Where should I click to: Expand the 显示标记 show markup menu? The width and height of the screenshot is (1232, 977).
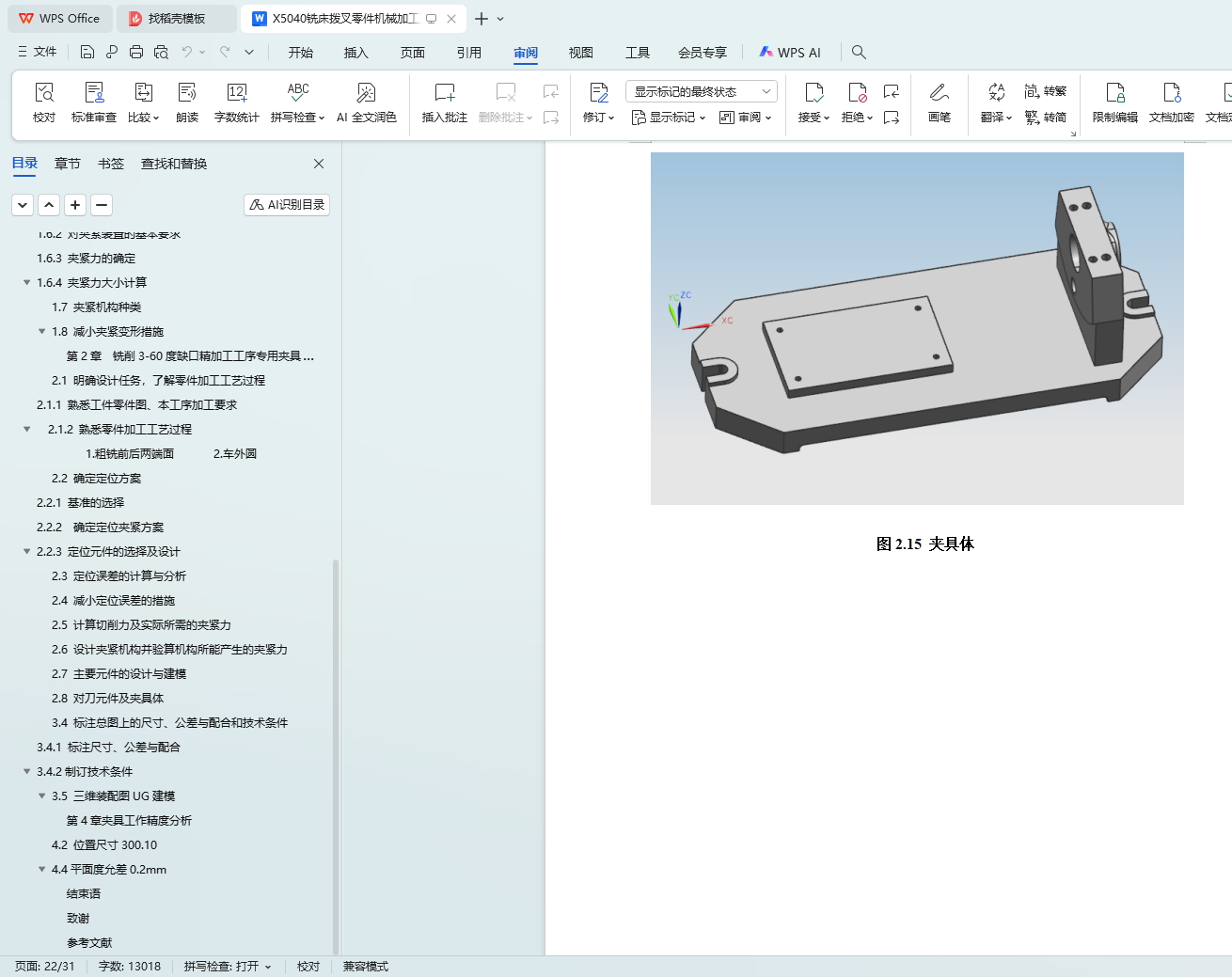tap(669, 118)
